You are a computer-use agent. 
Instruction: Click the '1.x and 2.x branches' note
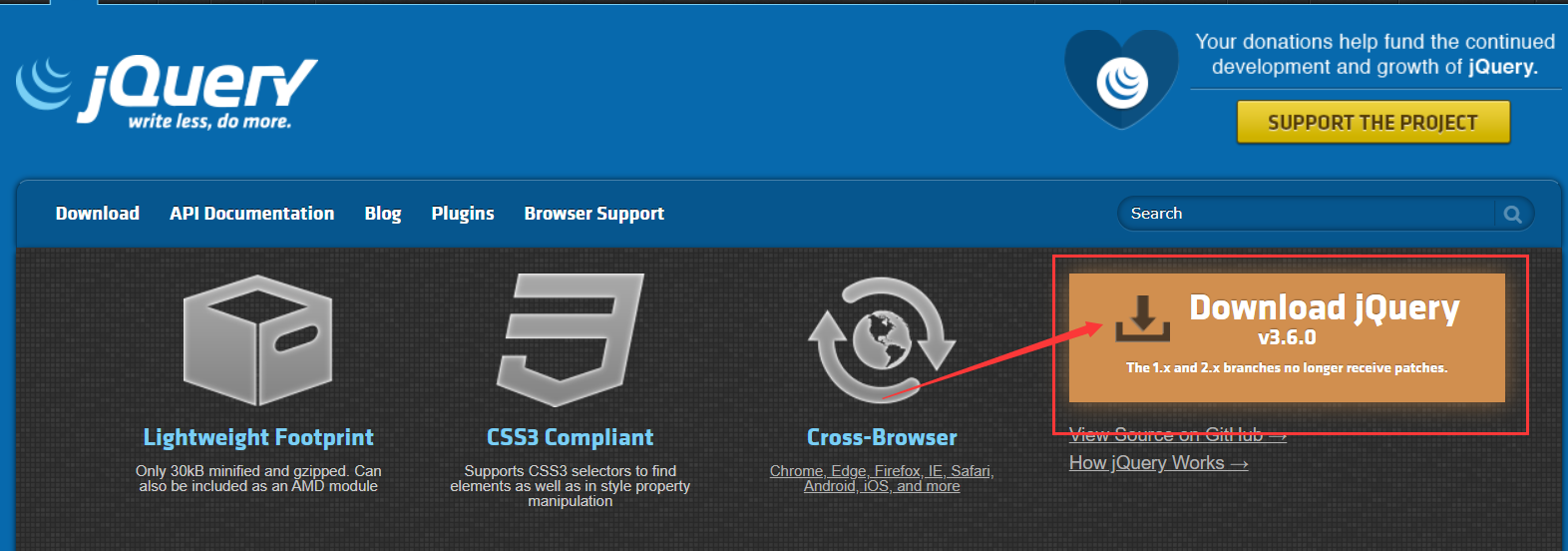[x=1287, y=368]
